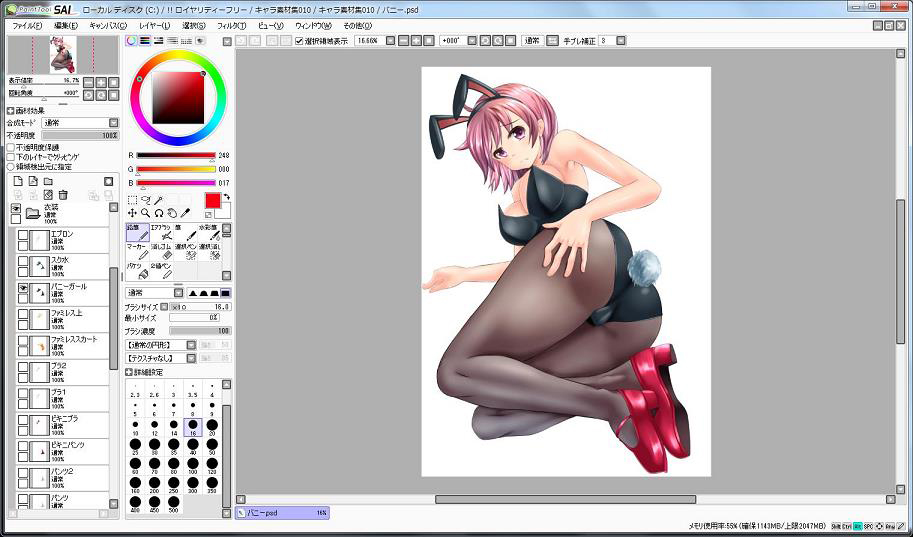Select the magnifier zoom tool
Screen dimensions: 913x537
click(x=146, y=213)
